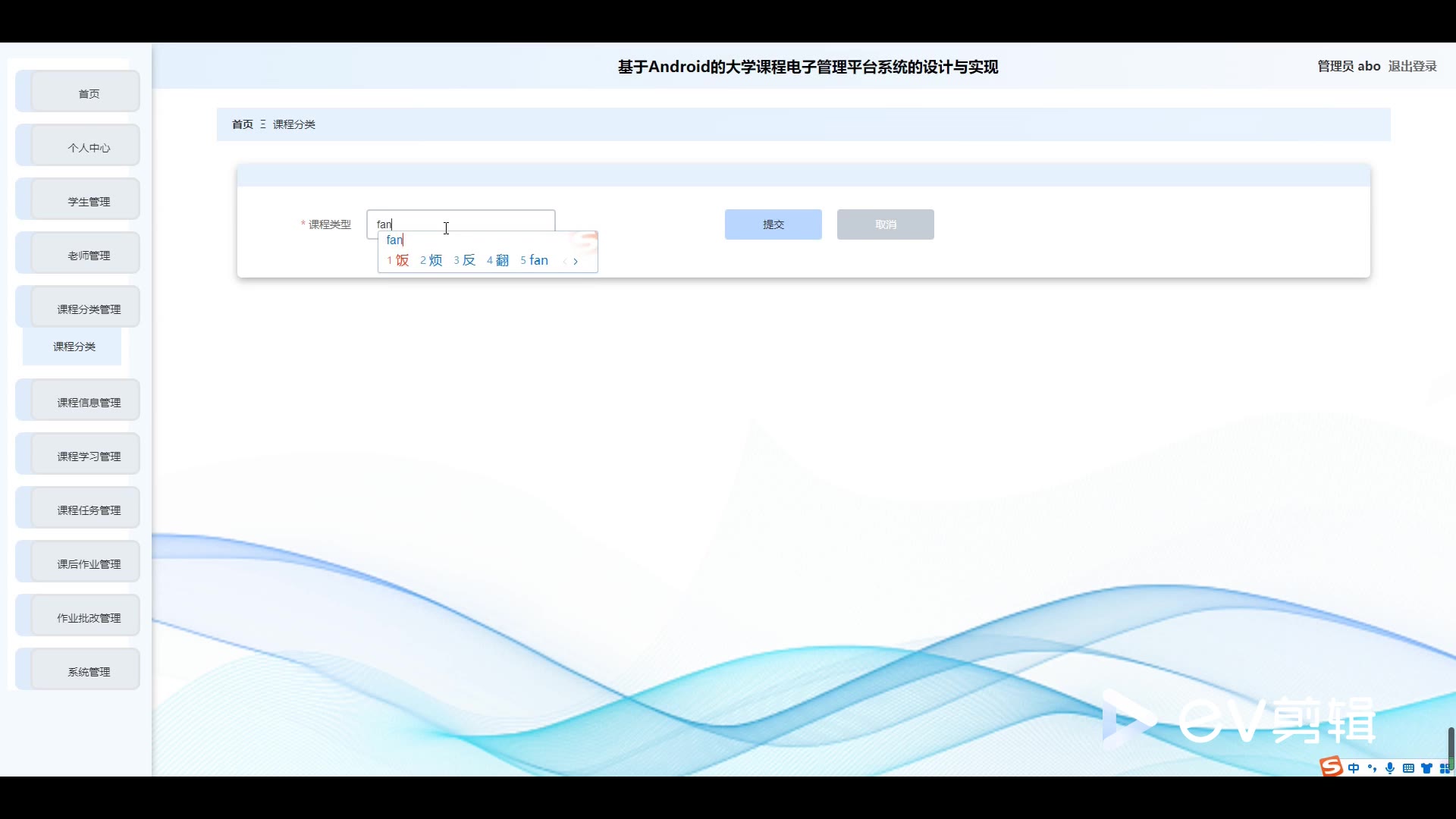Click the microphone voice input icon
This screenshot has width=1456, height=819.
[x=1390, y=768]
